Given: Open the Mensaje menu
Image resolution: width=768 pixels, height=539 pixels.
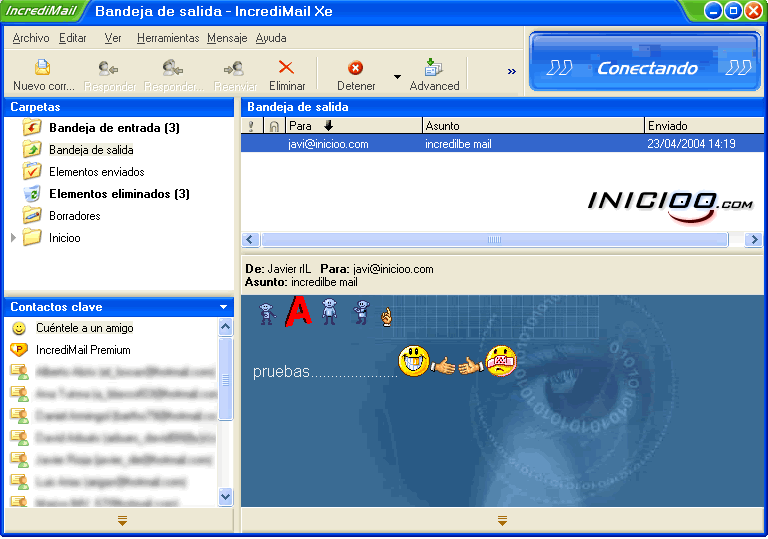Looking at the screenshot, I should [x=227, y=38].
